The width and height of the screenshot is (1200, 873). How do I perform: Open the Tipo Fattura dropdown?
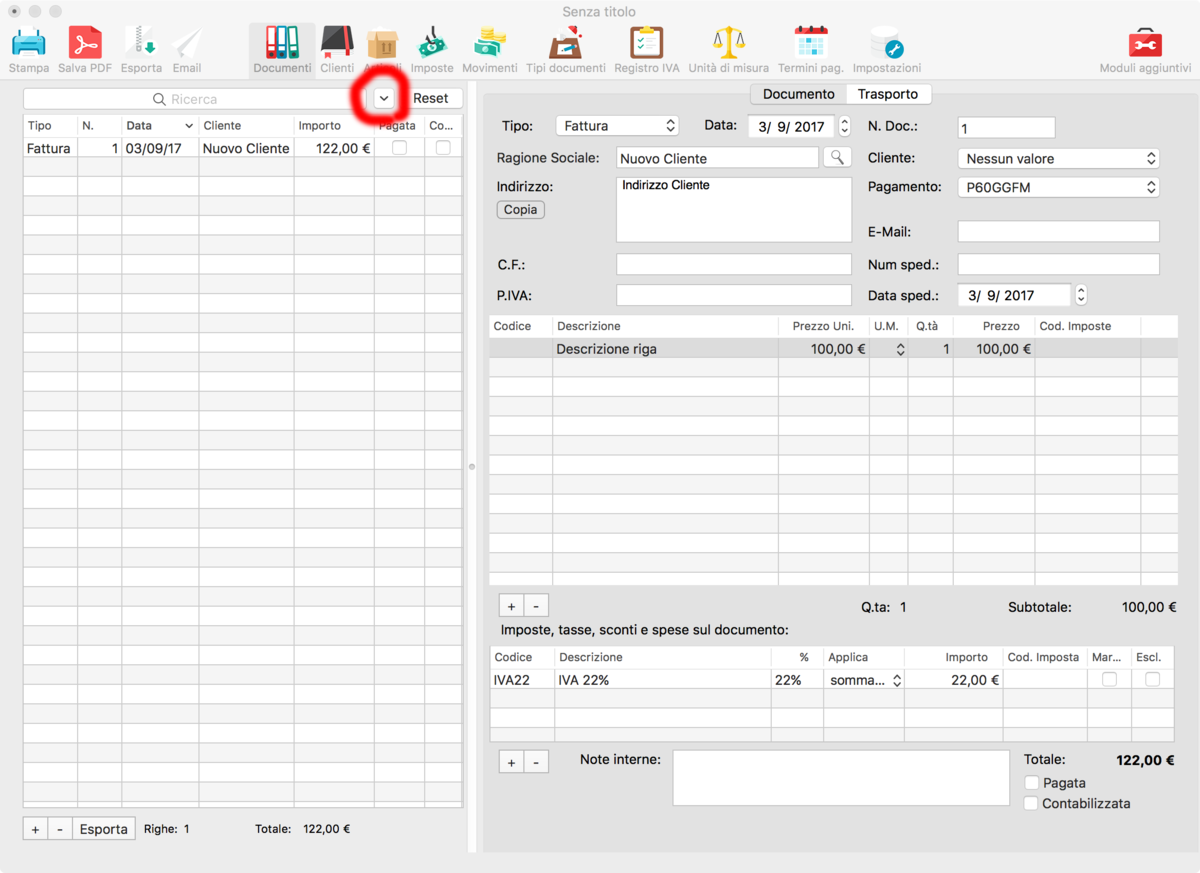pos(617,126)
